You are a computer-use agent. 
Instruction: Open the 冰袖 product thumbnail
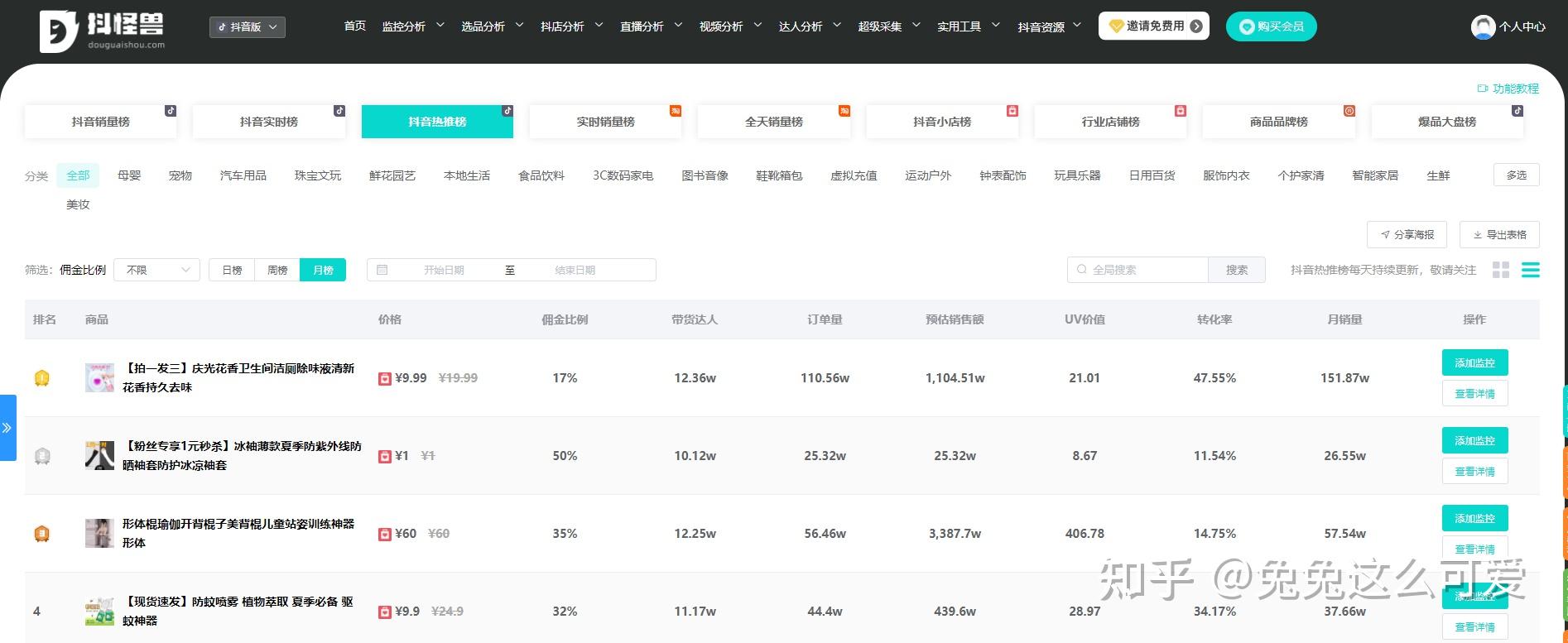(99, 455)
